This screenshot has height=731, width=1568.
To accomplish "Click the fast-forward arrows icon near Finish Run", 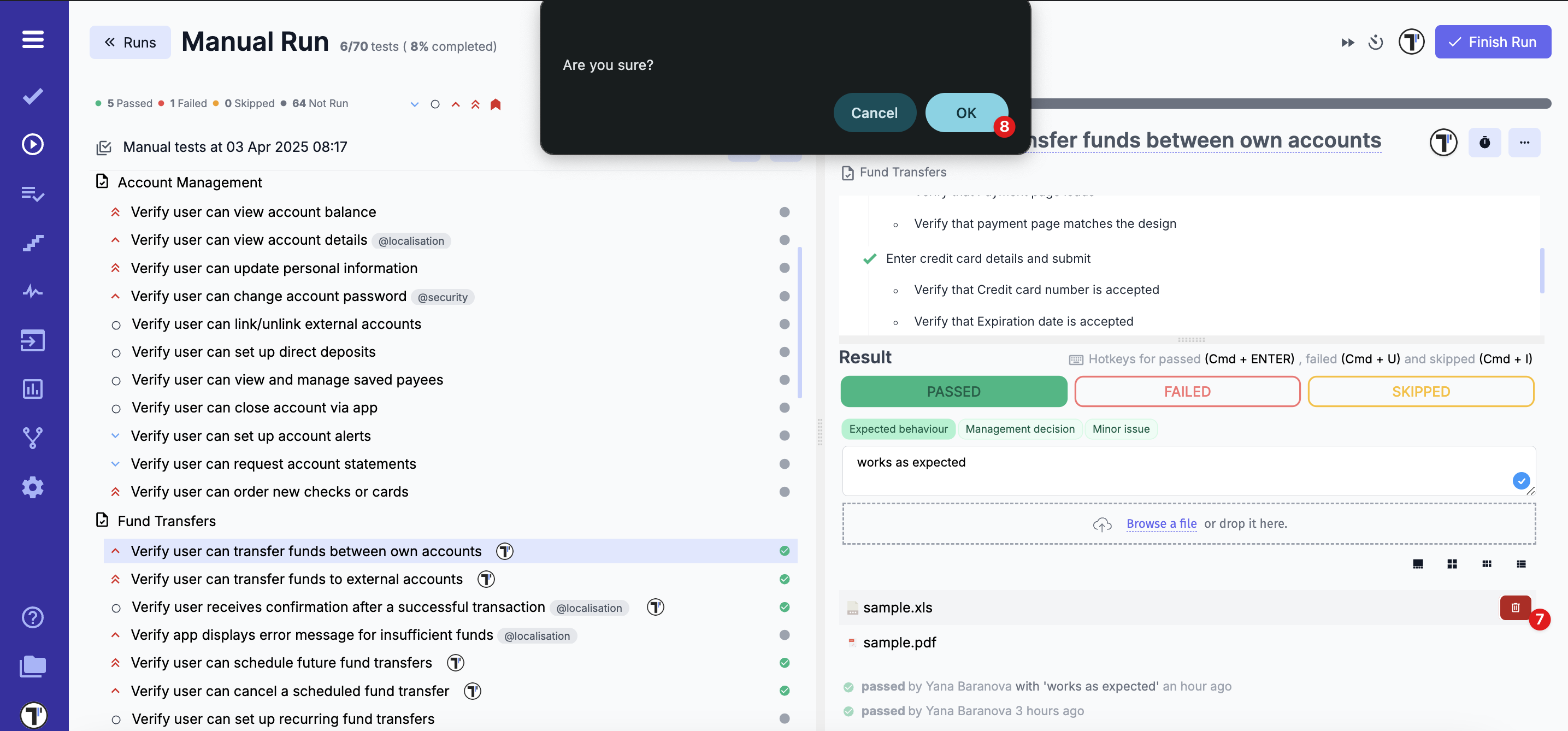I will pyautogui.click(x=1347, y=43).
